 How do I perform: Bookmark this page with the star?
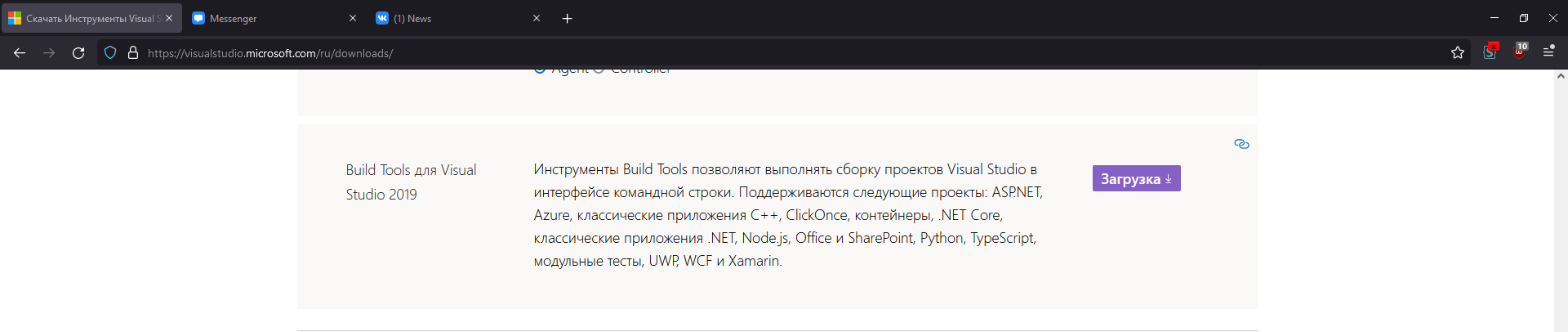pyautogui.click(x=1458, y=53)
